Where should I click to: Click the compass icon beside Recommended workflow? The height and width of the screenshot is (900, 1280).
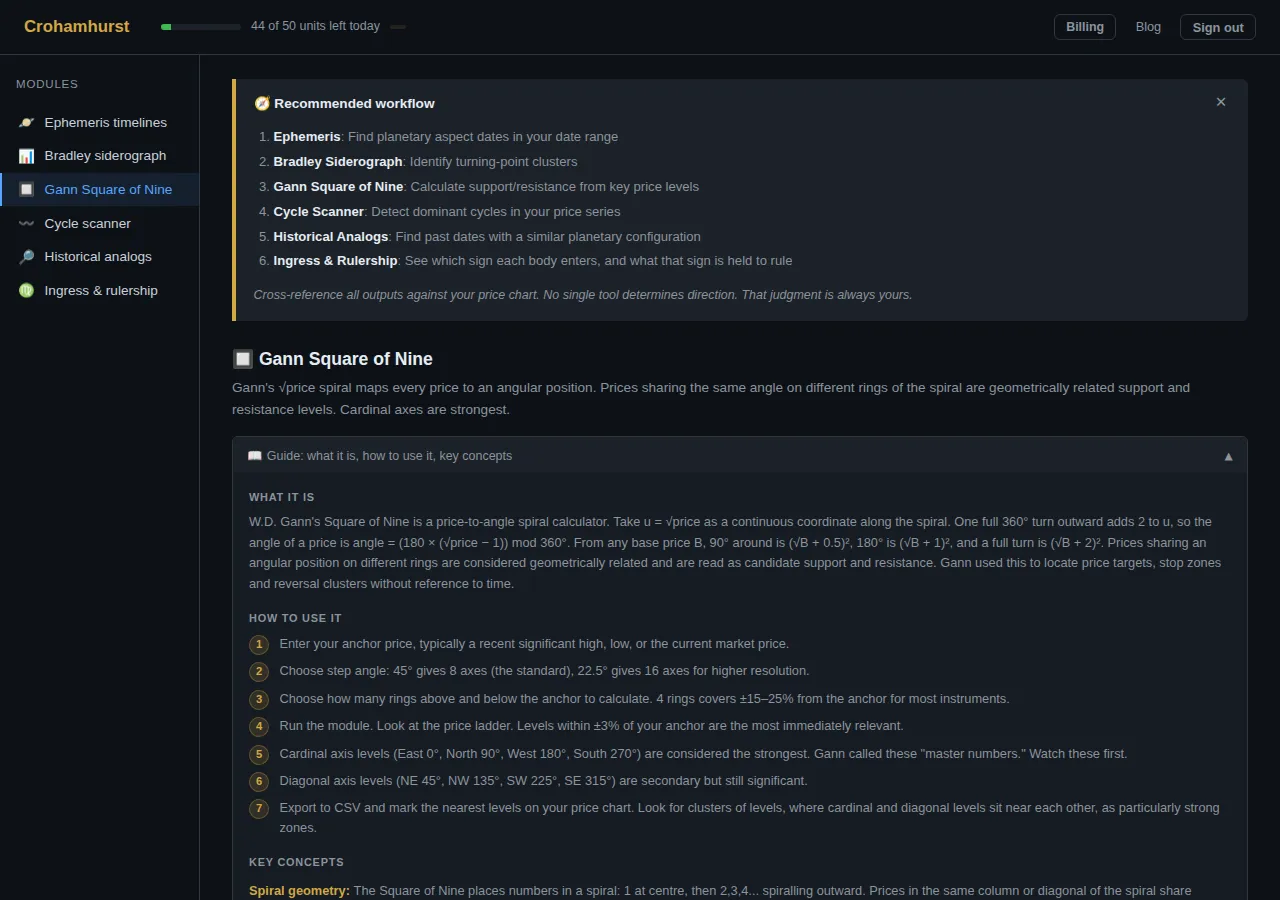(262, 103)
